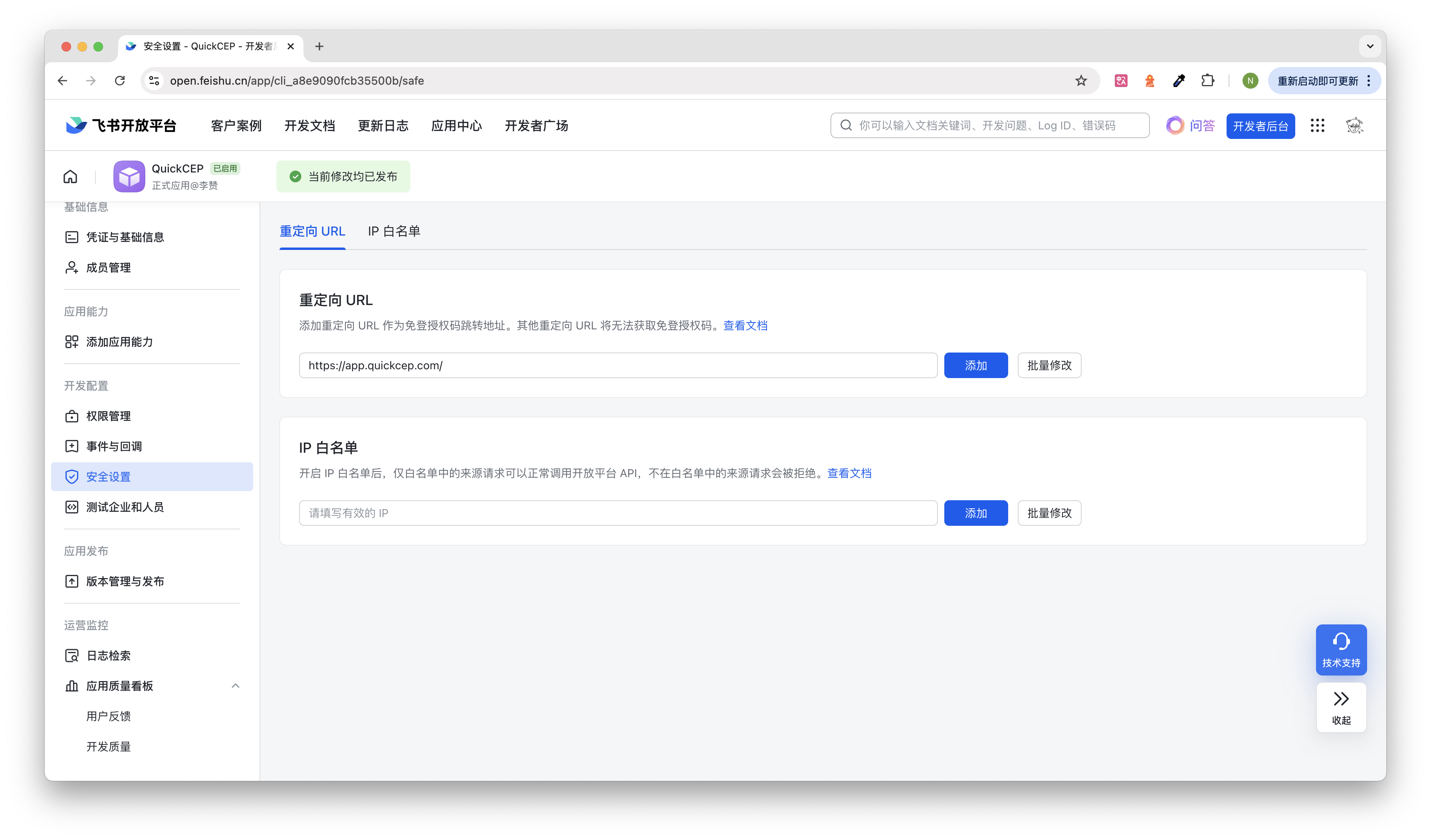Screen dimensions: 1431x840
Task: Open 版本管理与发布 in the sidebar
Action: (x=125, y=581)
